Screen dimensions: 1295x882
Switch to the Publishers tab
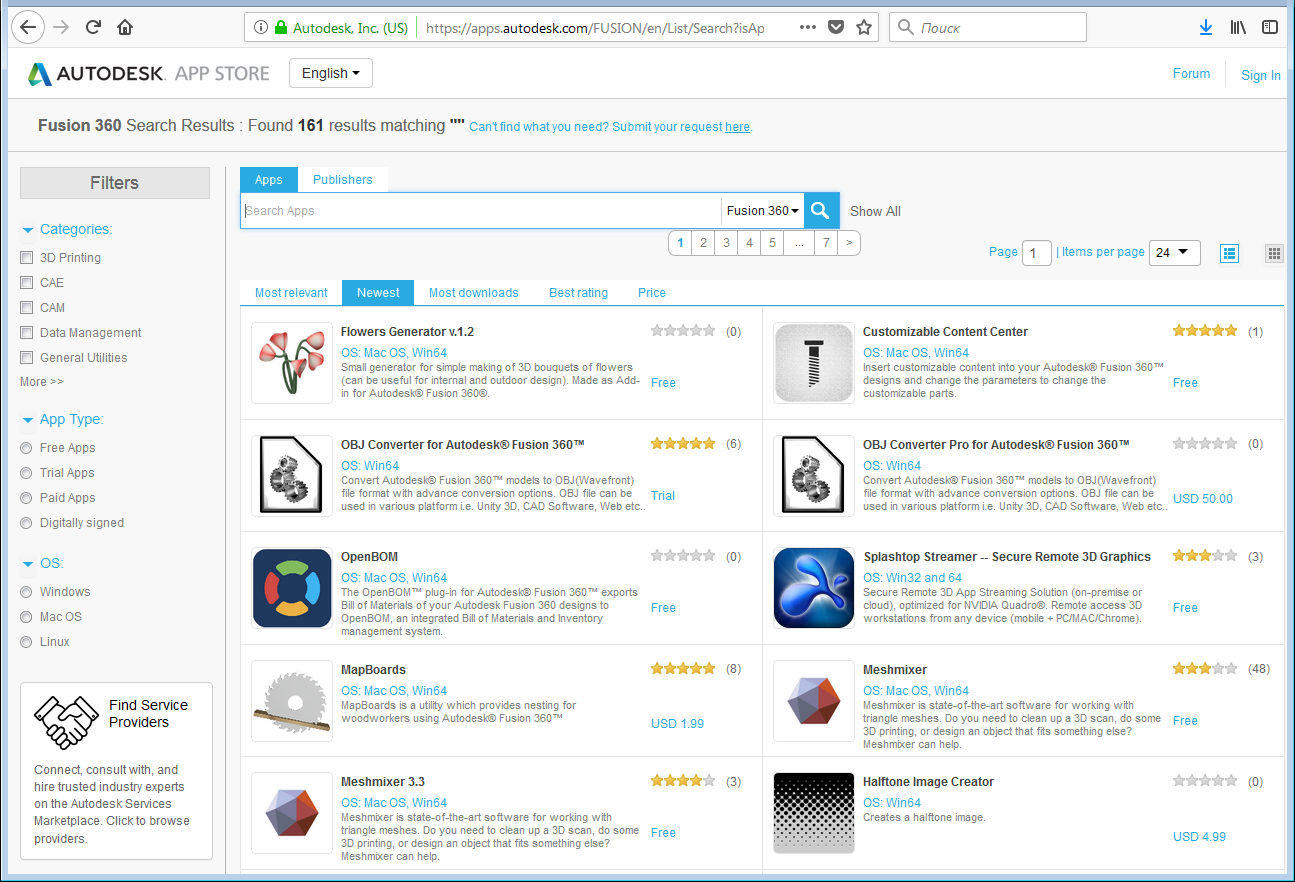tap(343, 180)
